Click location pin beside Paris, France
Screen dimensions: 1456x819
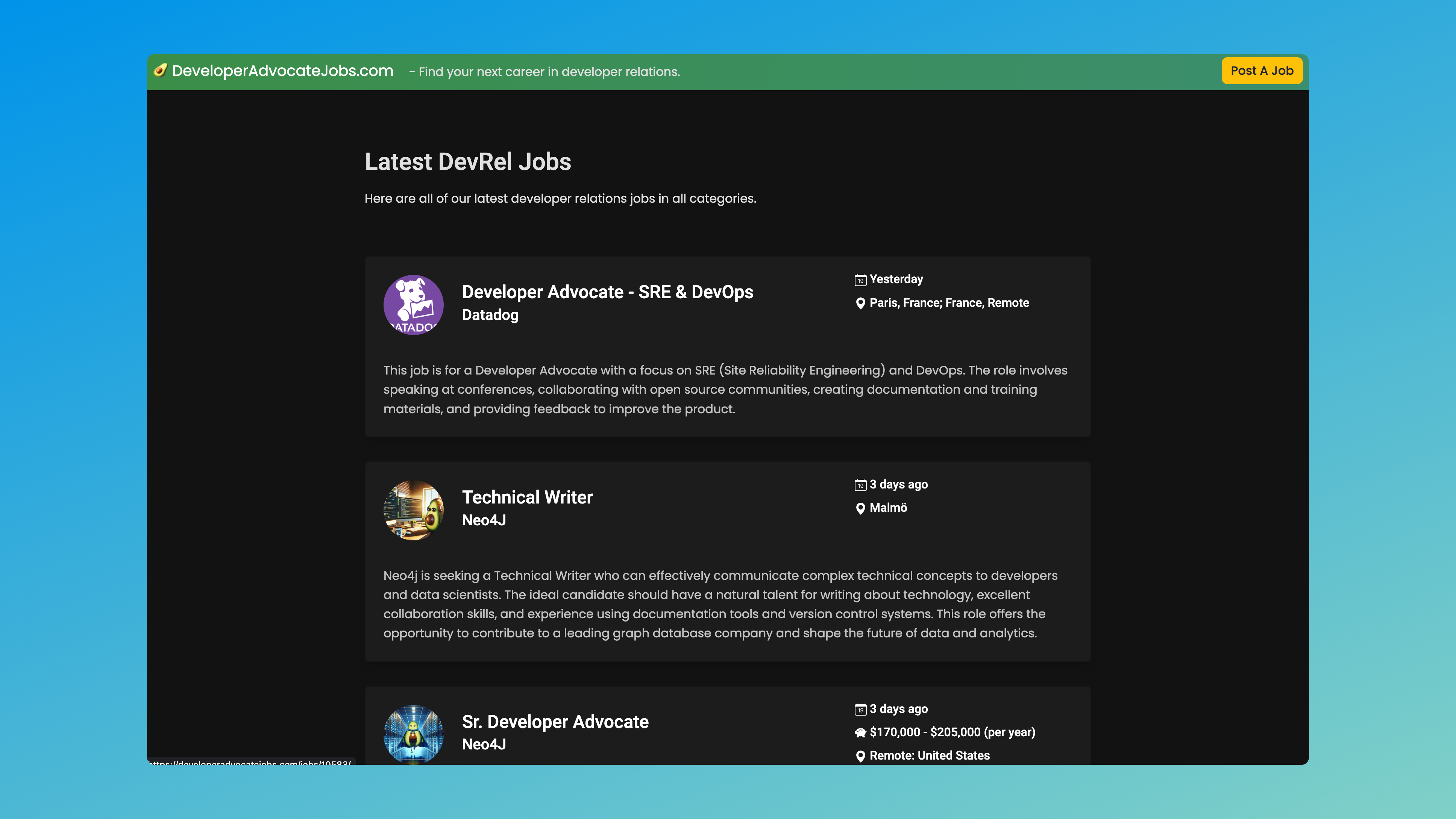860,303
